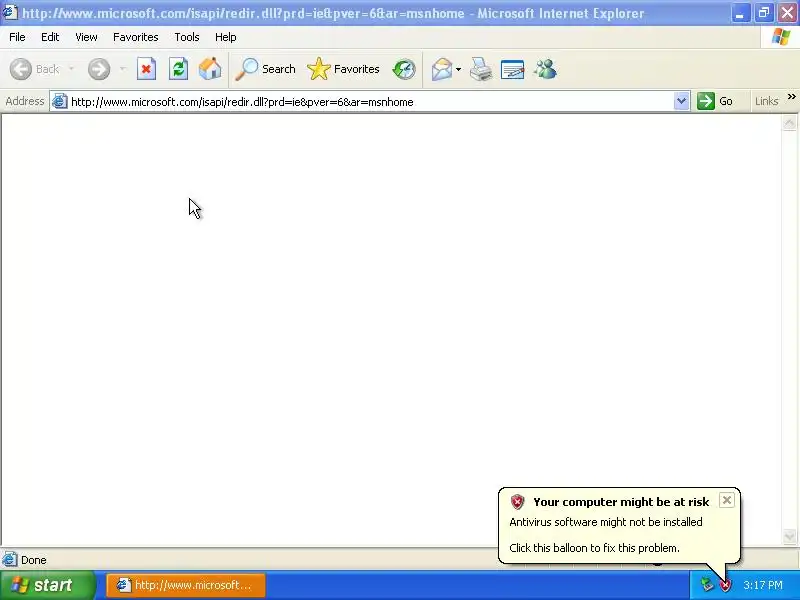Click the Internet Explorer taskbar button
The image size is (800, 600).
point(186,585)
